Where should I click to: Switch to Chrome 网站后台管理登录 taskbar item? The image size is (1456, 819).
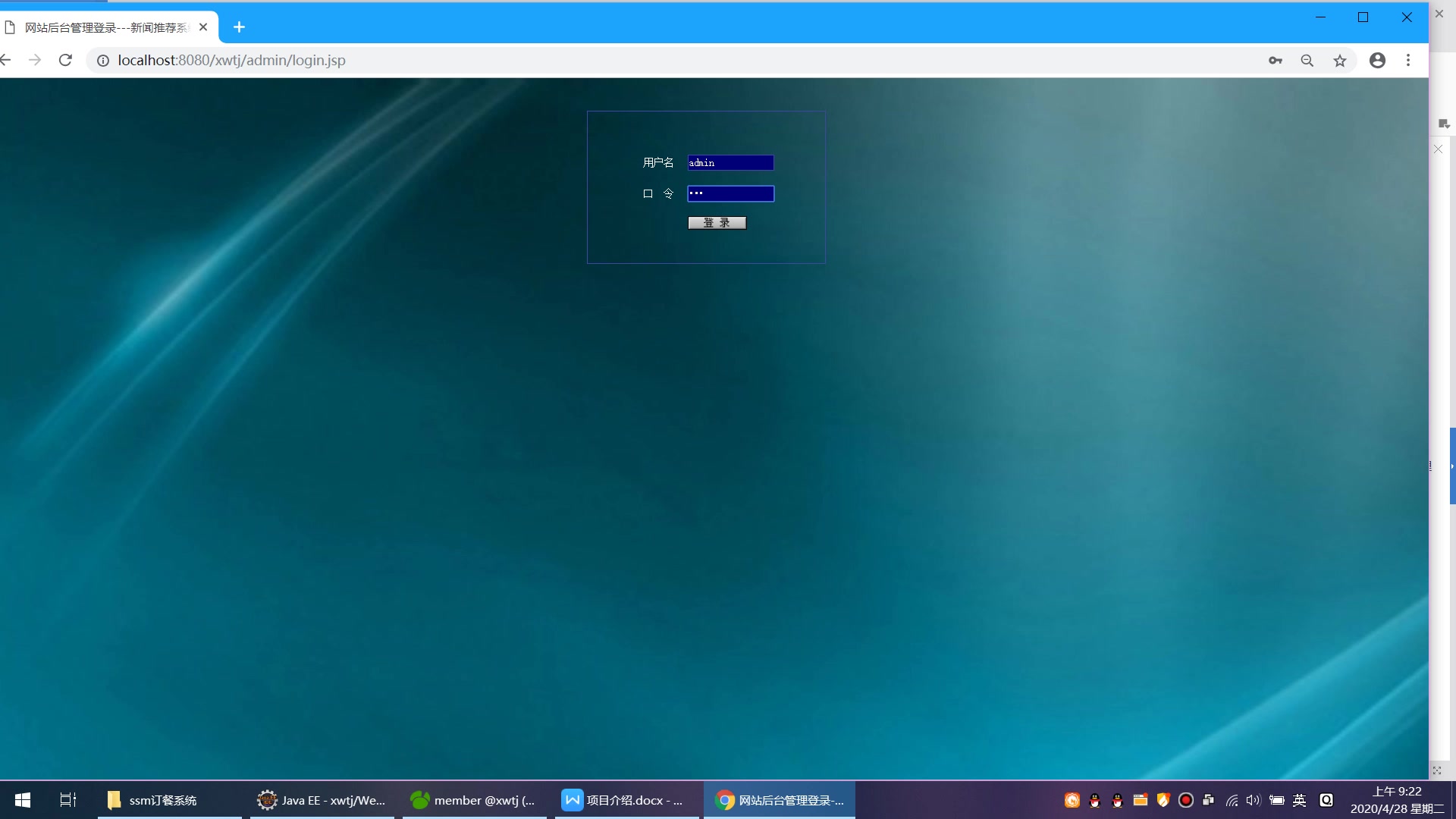(780, 800)
